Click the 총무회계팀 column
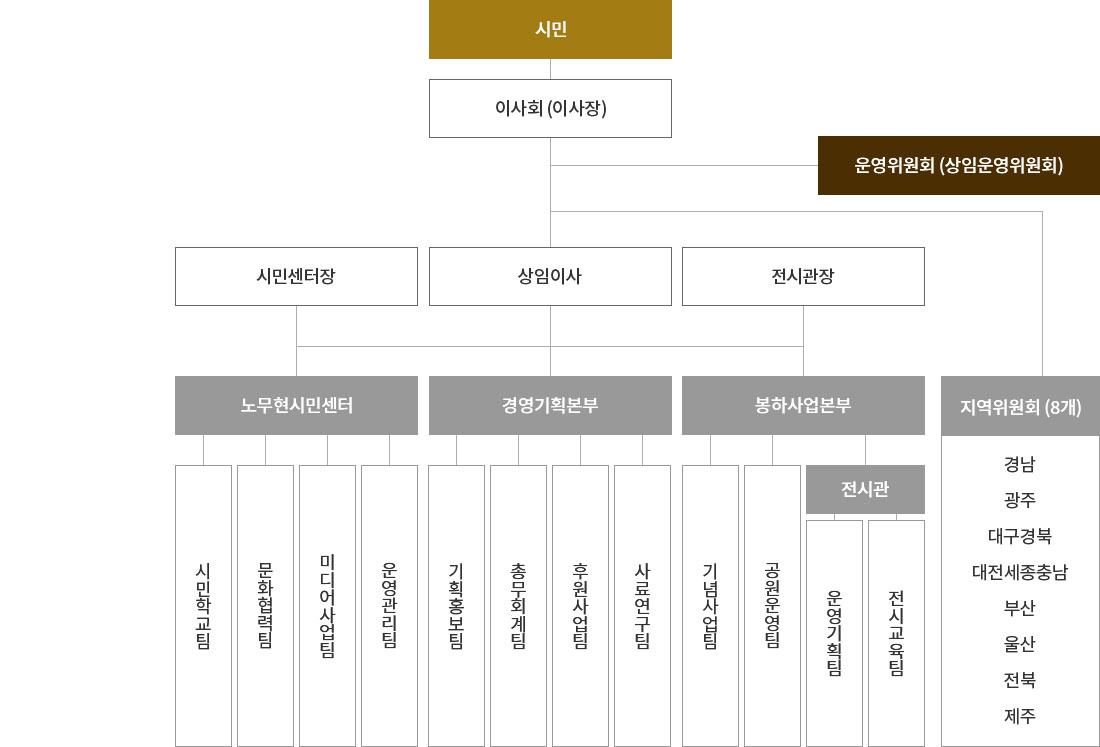This screenshot has height=747, width=1100. [518, 605]
